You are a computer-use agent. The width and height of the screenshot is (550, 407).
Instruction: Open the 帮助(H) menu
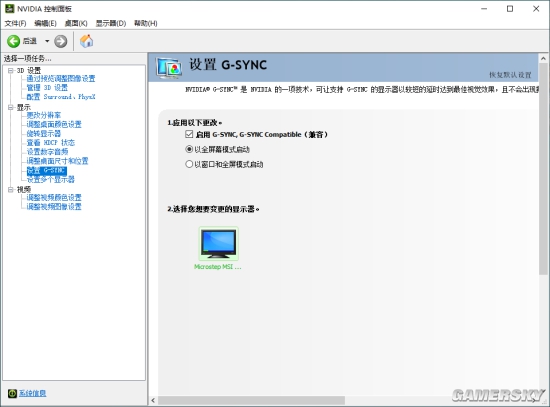coord(146,23)
